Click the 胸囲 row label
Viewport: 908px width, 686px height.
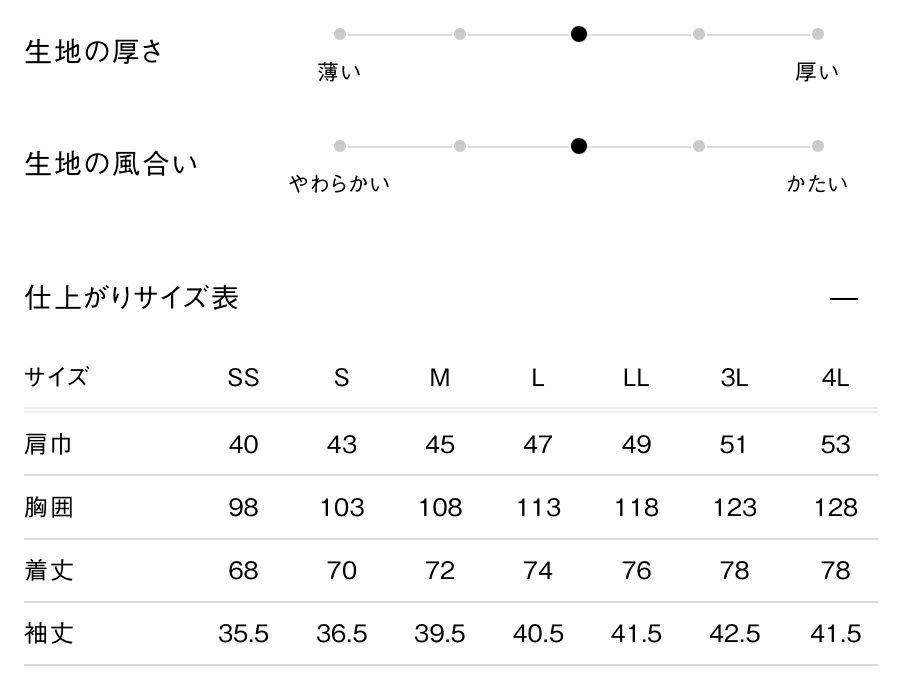coord(48,508)
